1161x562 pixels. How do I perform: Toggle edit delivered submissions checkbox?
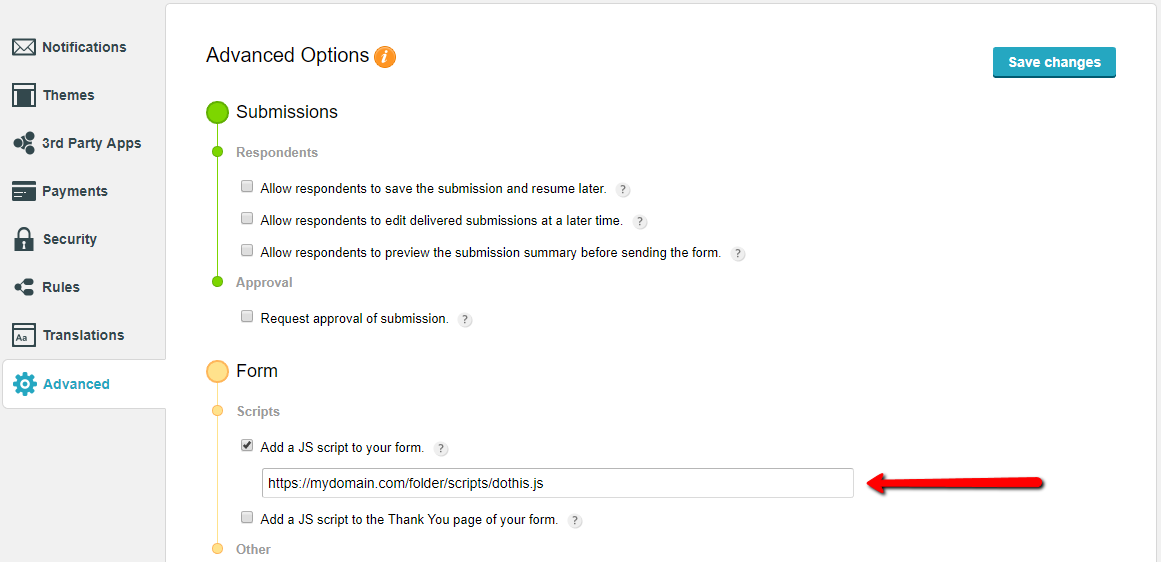(x=247, y=218)
